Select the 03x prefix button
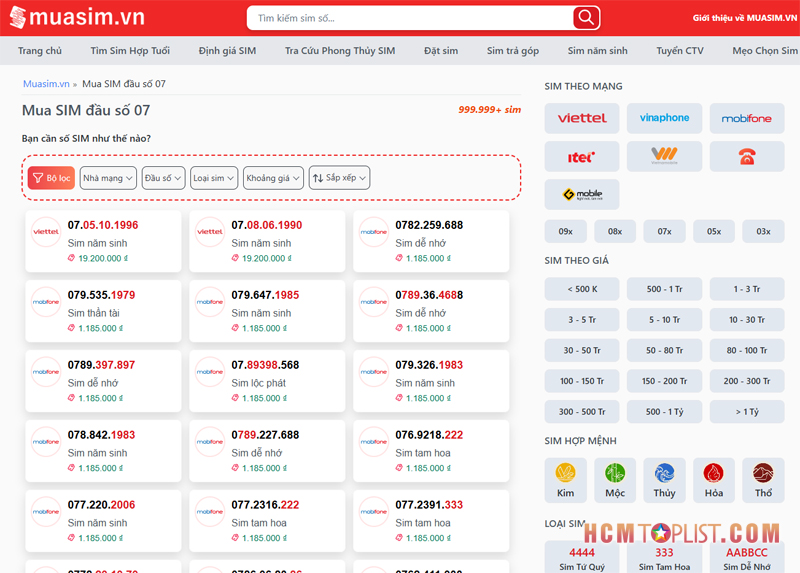 click(x=763, y=231)
